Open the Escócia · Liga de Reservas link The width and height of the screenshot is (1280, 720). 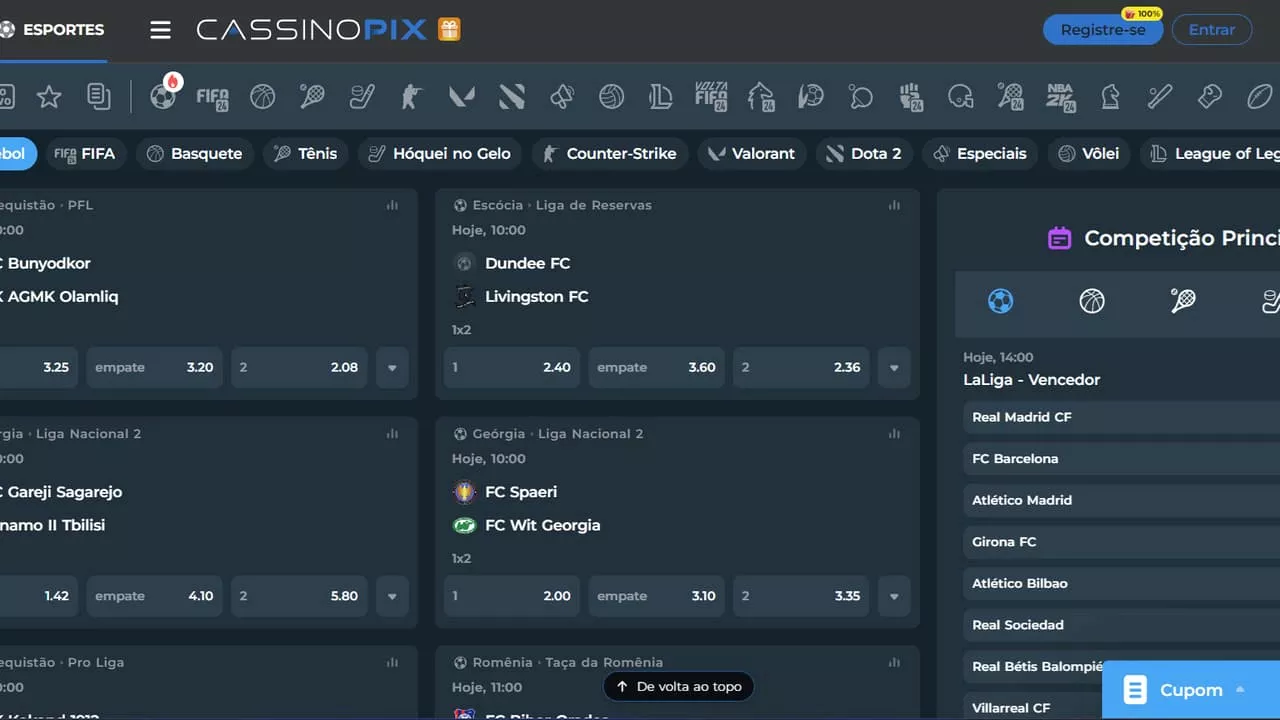coord(562,205)
